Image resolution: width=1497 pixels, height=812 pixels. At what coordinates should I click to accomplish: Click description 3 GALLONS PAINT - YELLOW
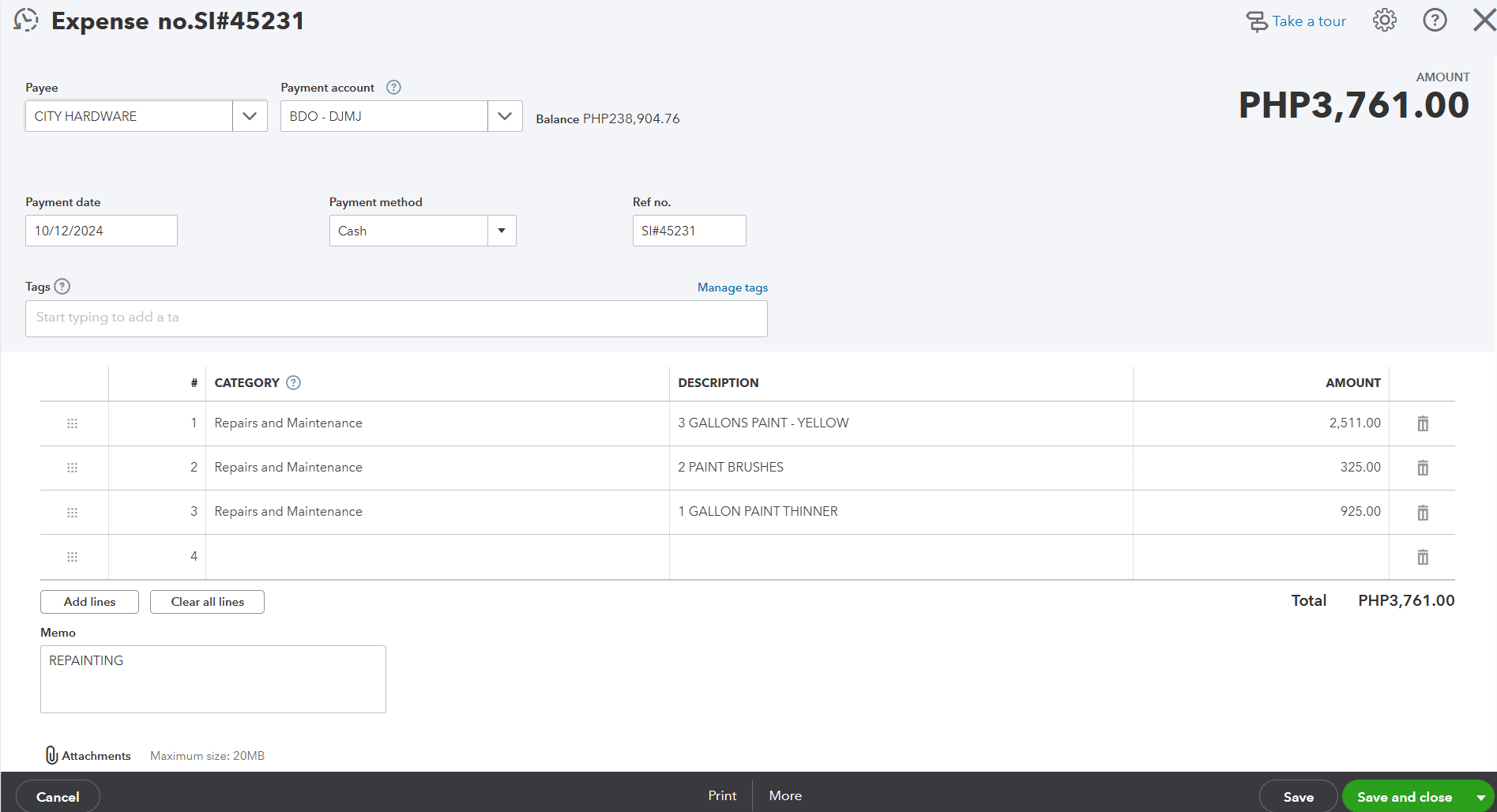[x=763, y=423]
